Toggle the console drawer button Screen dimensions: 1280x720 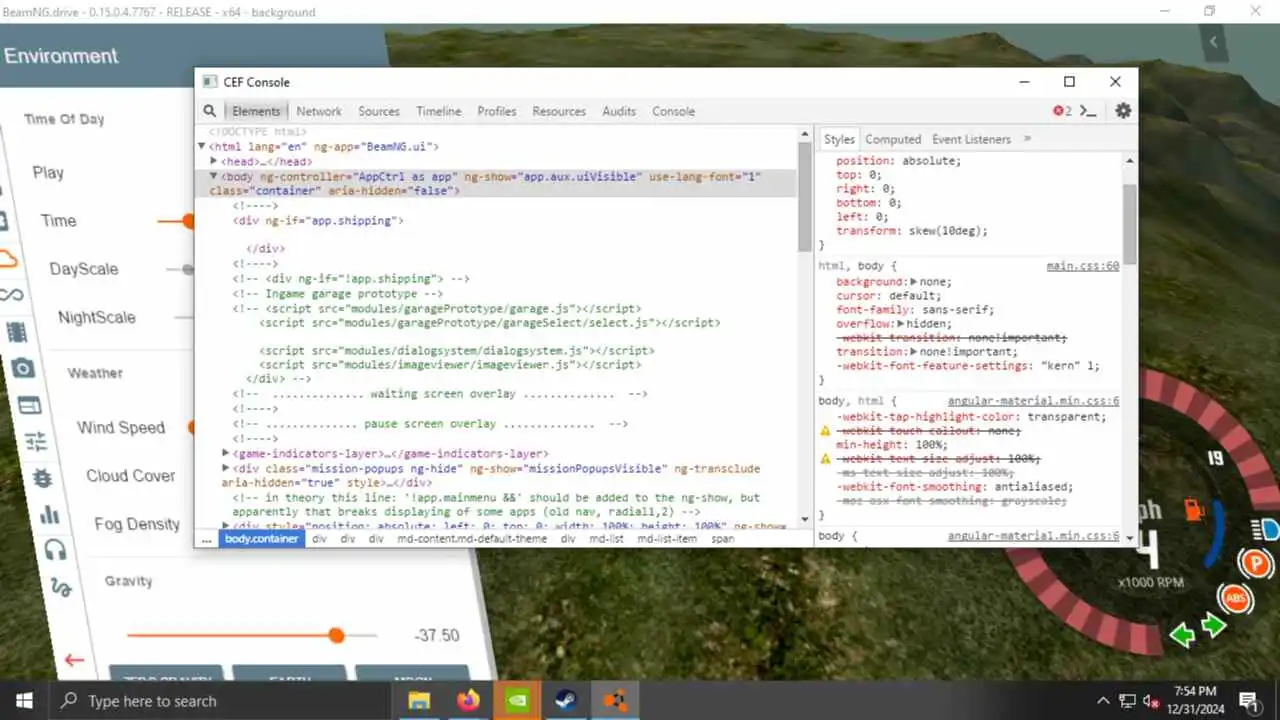[1089, 111]
